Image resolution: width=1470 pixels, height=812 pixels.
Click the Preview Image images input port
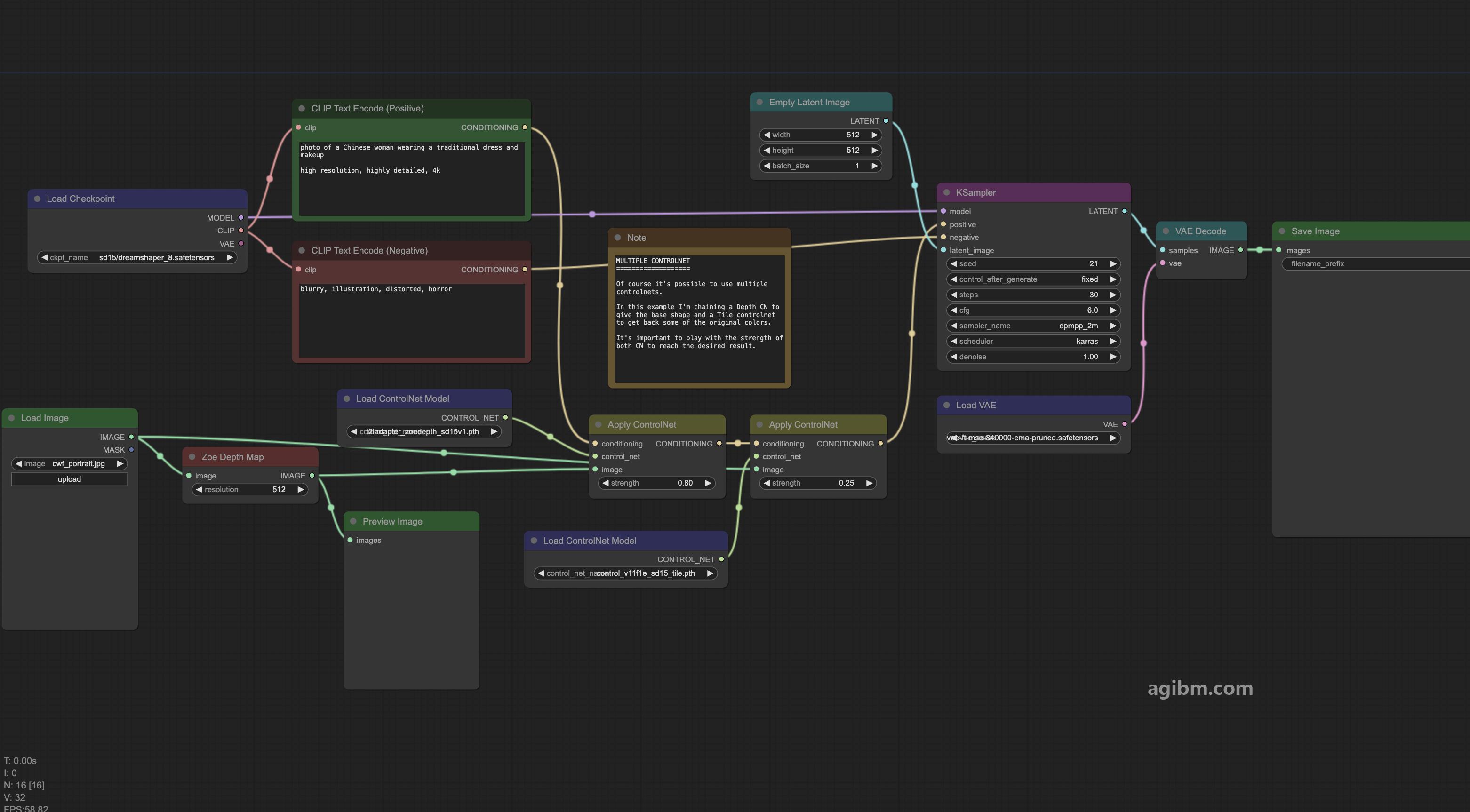coord(350,540)
